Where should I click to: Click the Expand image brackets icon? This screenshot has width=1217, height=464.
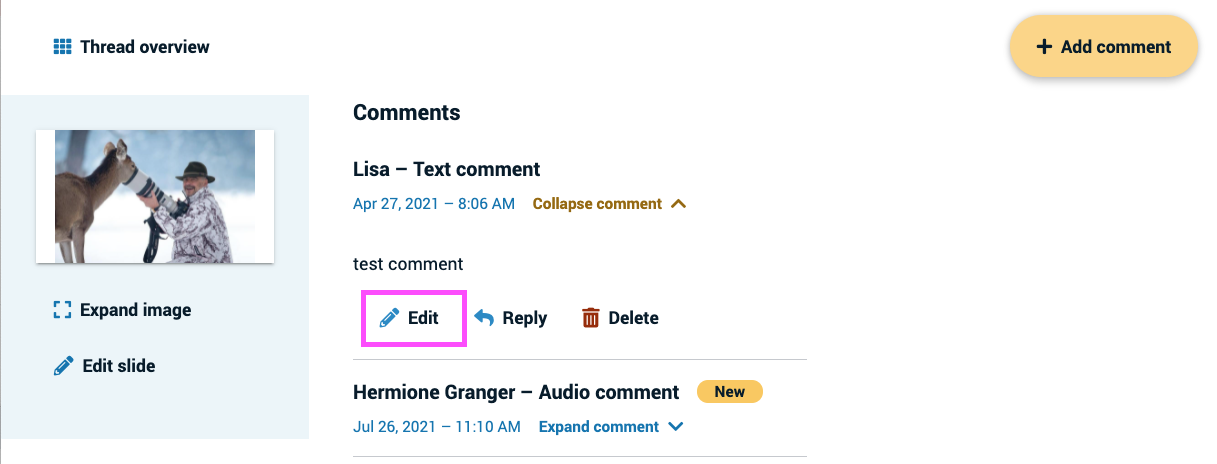pyautogui.click(x=62, y=310)
